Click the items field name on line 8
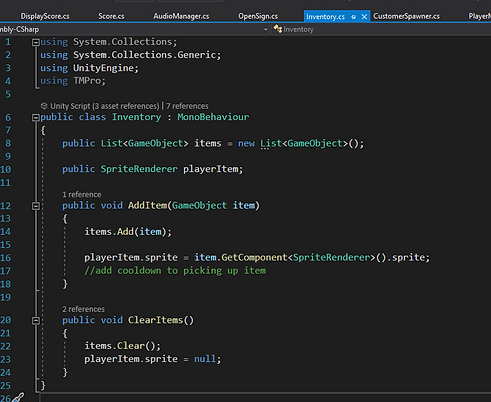The height and width of the screenshot is (402, 491). pos(208,143)
